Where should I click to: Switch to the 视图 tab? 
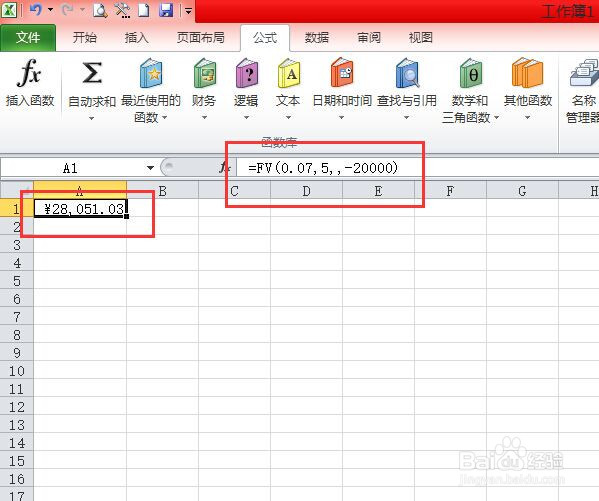(x=421, y=37)
